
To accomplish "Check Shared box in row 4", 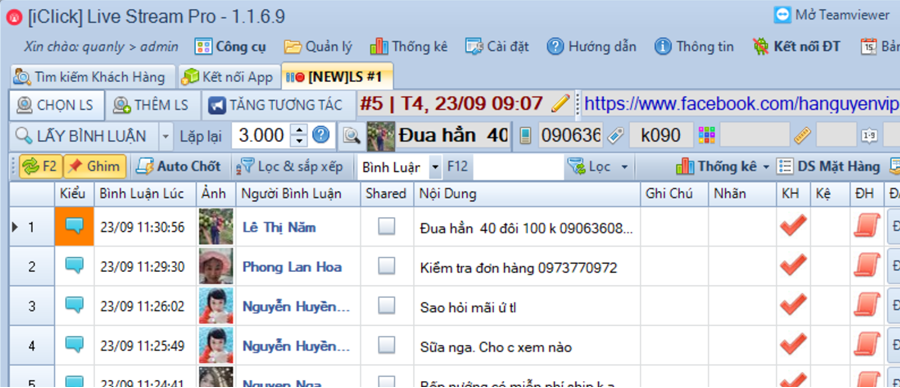I will point(386,344).
